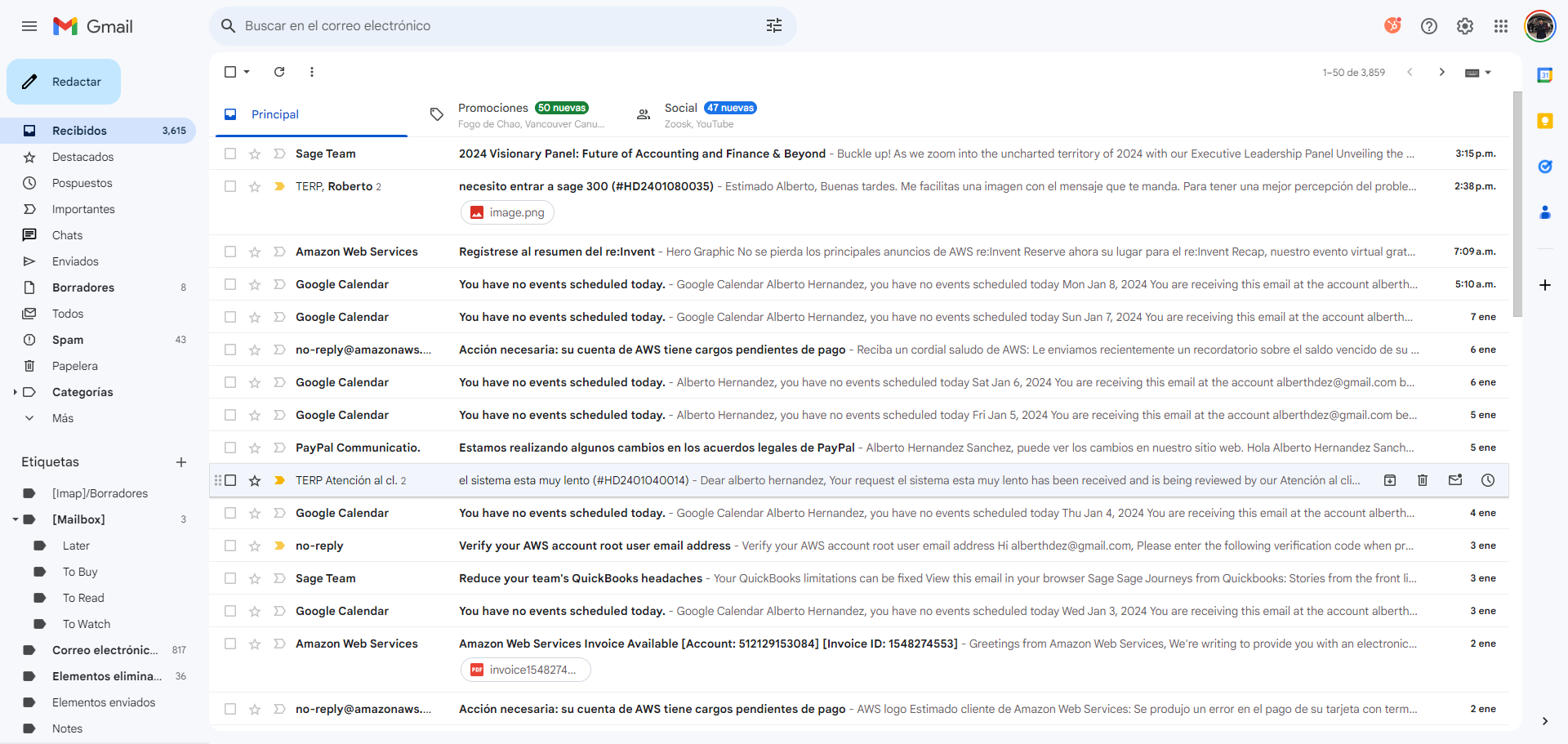Screen dimensions: 1568x744
Task: Switch to the Principal tab
Action: point(311,114)
